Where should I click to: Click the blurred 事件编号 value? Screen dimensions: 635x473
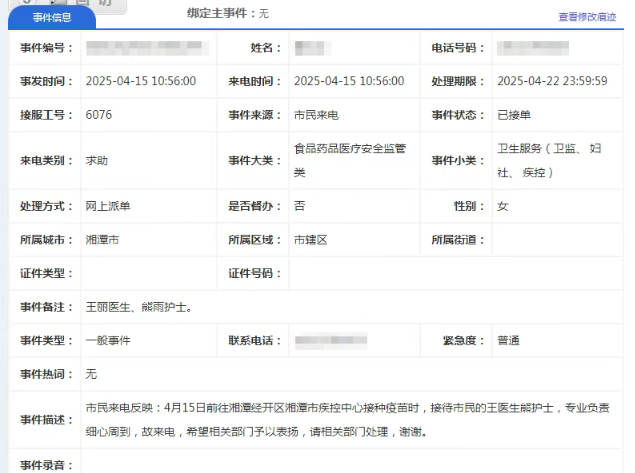click(147, 48)
